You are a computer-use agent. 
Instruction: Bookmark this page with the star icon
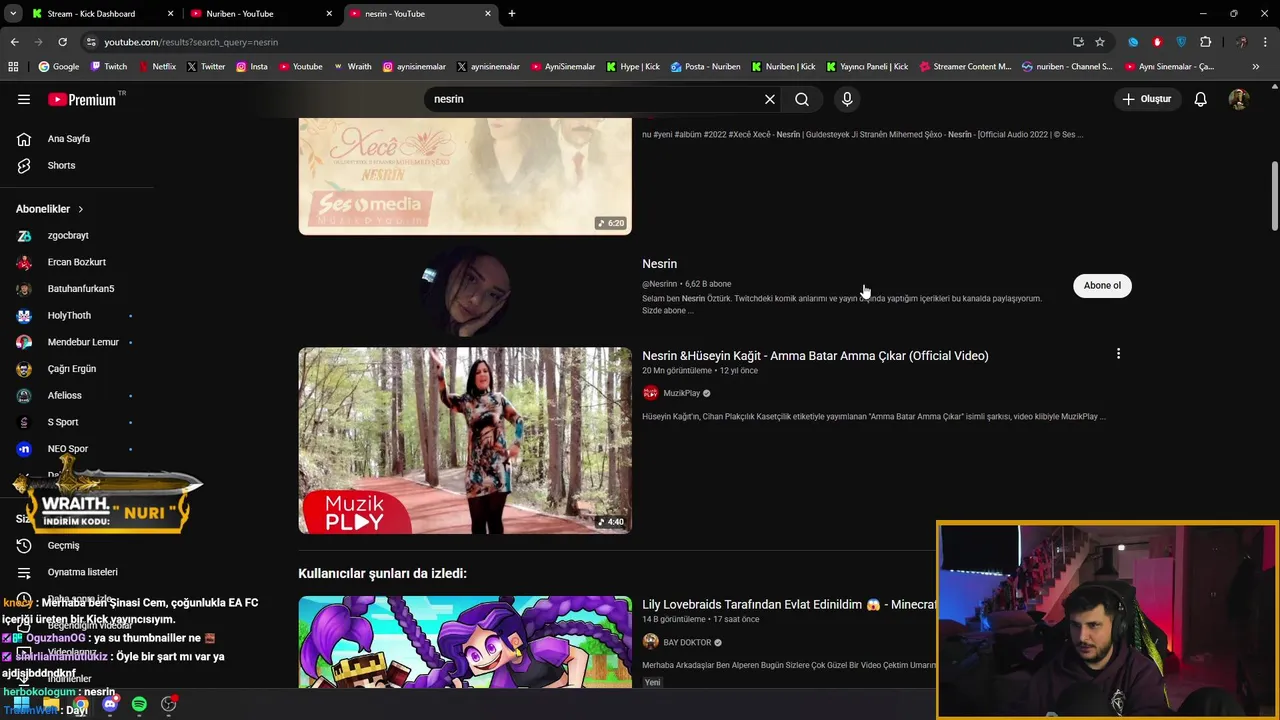pyautogui.click(x=1100, y=42)
